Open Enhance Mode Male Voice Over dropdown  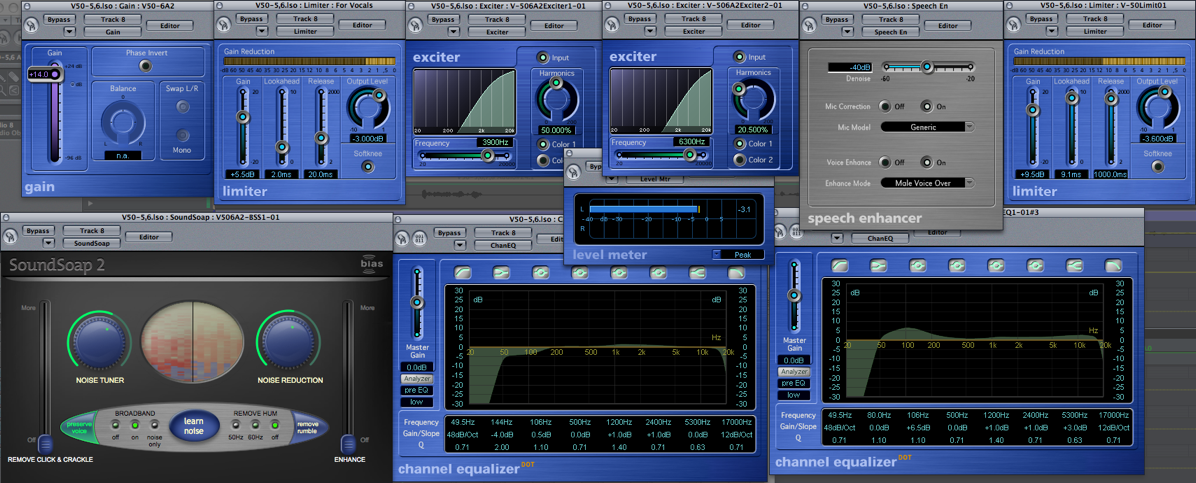click(927, 183)
